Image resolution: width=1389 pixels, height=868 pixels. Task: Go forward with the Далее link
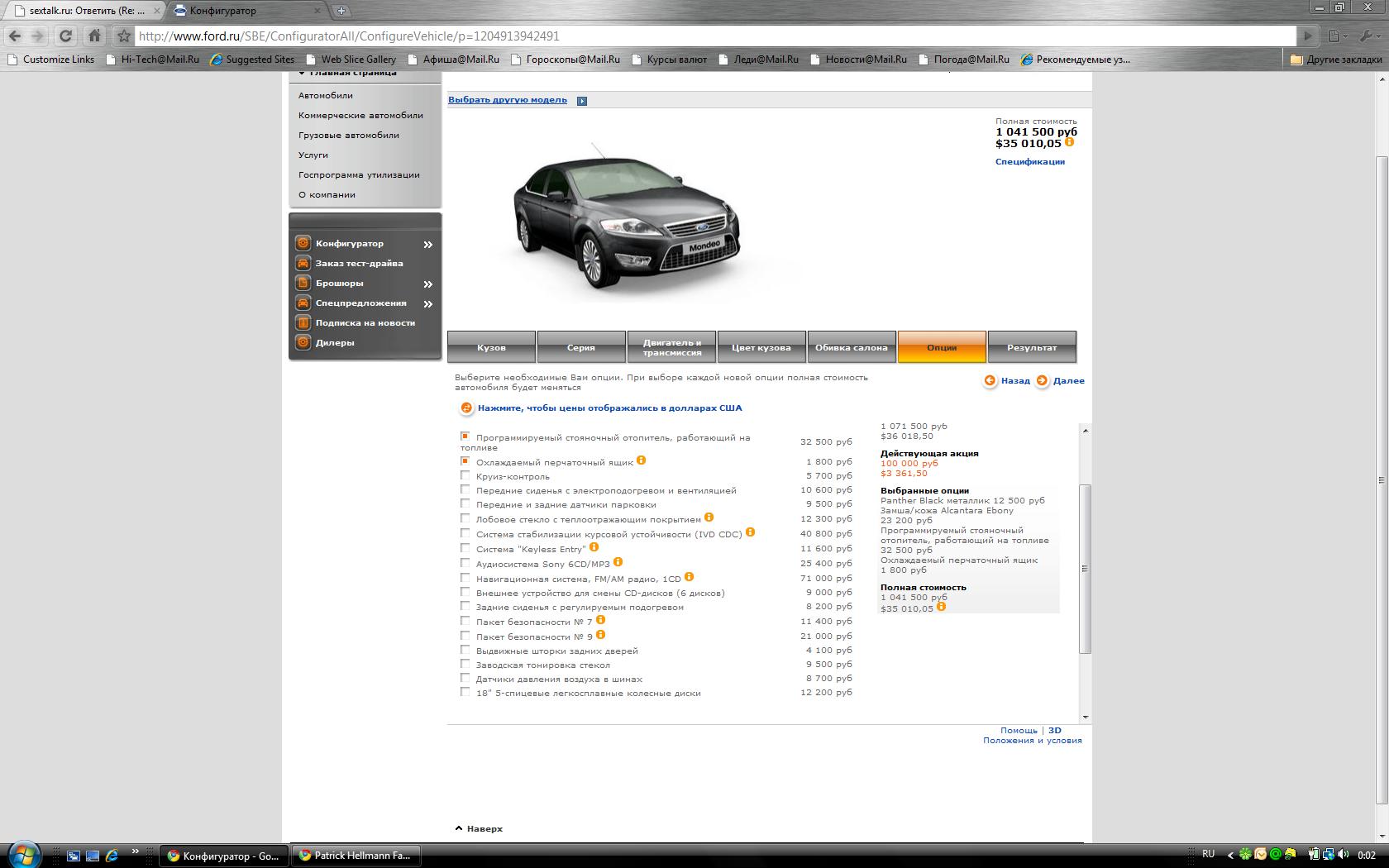pos(1068,381)
